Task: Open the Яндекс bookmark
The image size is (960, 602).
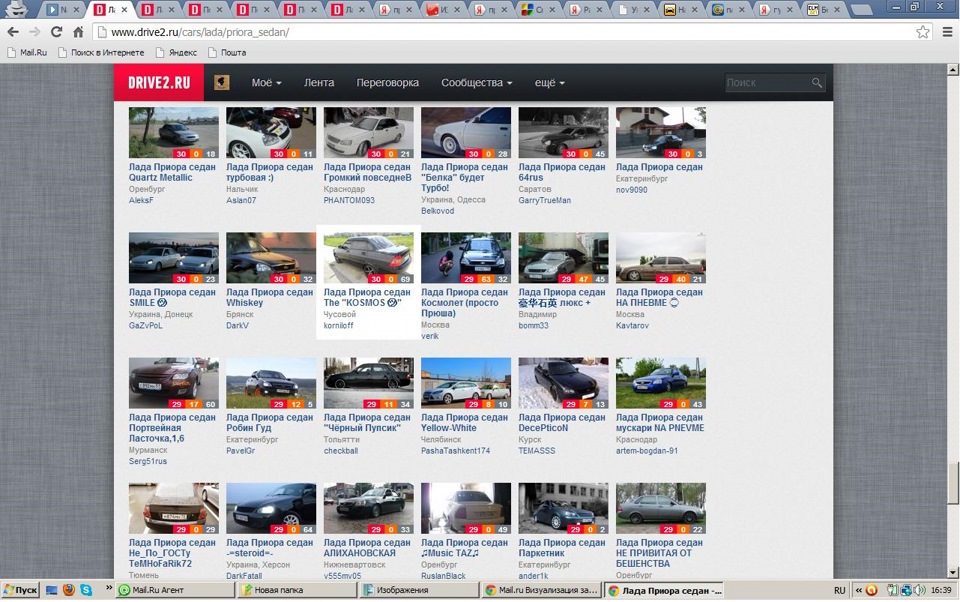Action: [176, 53]
